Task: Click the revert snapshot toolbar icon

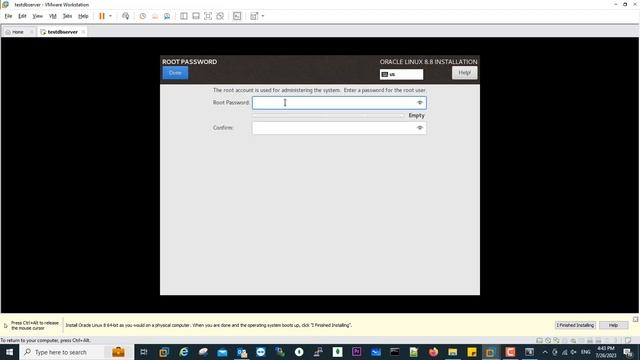Action: [155, 16]
